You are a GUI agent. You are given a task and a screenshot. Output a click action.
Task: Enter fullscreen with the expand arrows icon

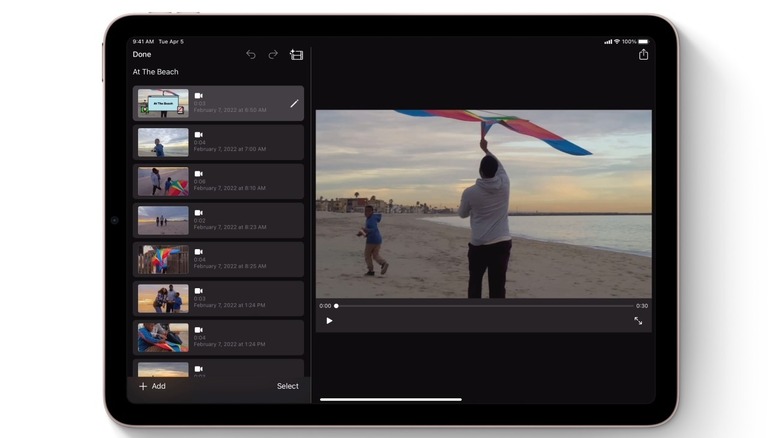[638, 321]
